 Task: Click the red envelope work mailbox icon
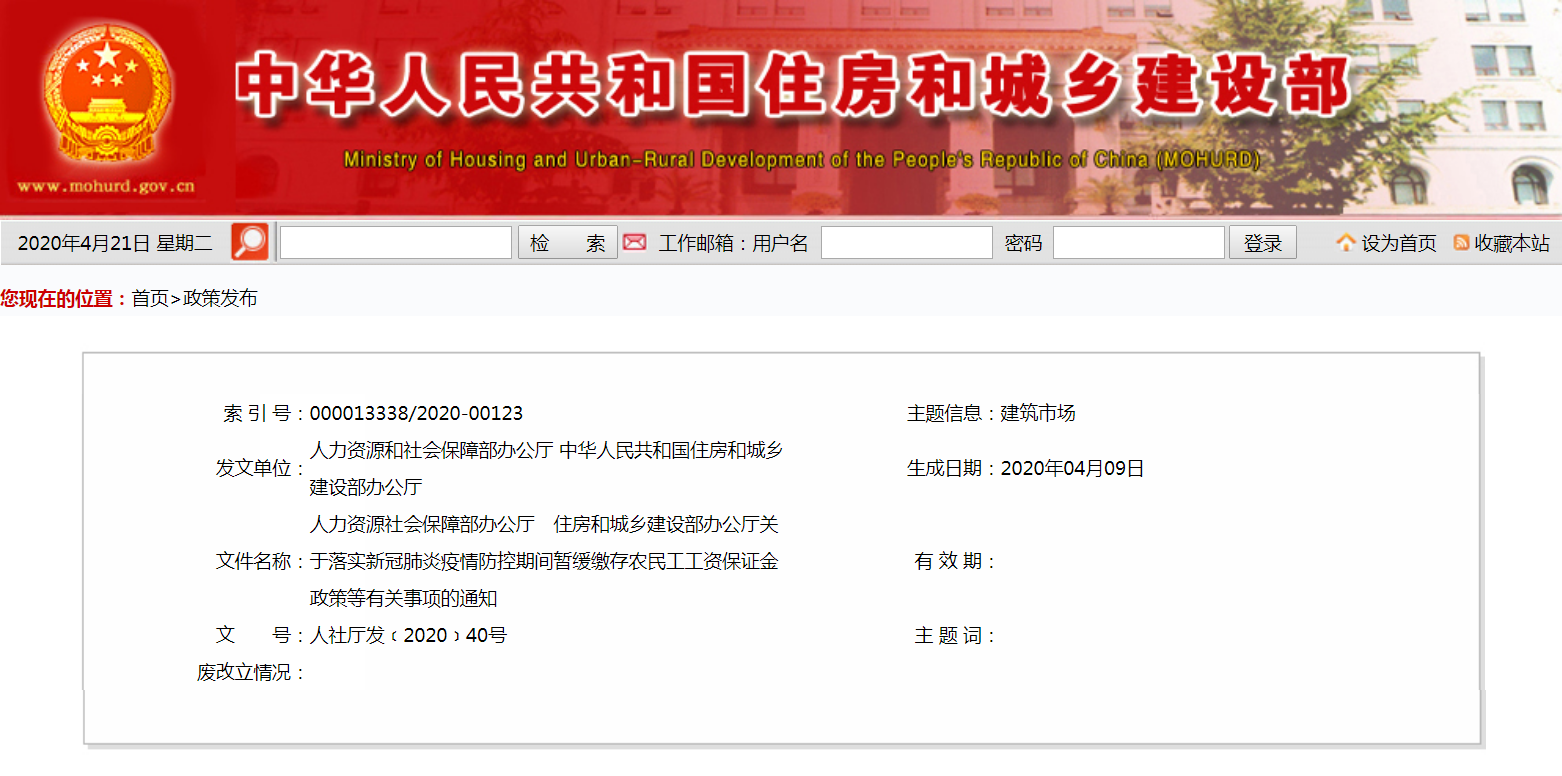point(635,242)
